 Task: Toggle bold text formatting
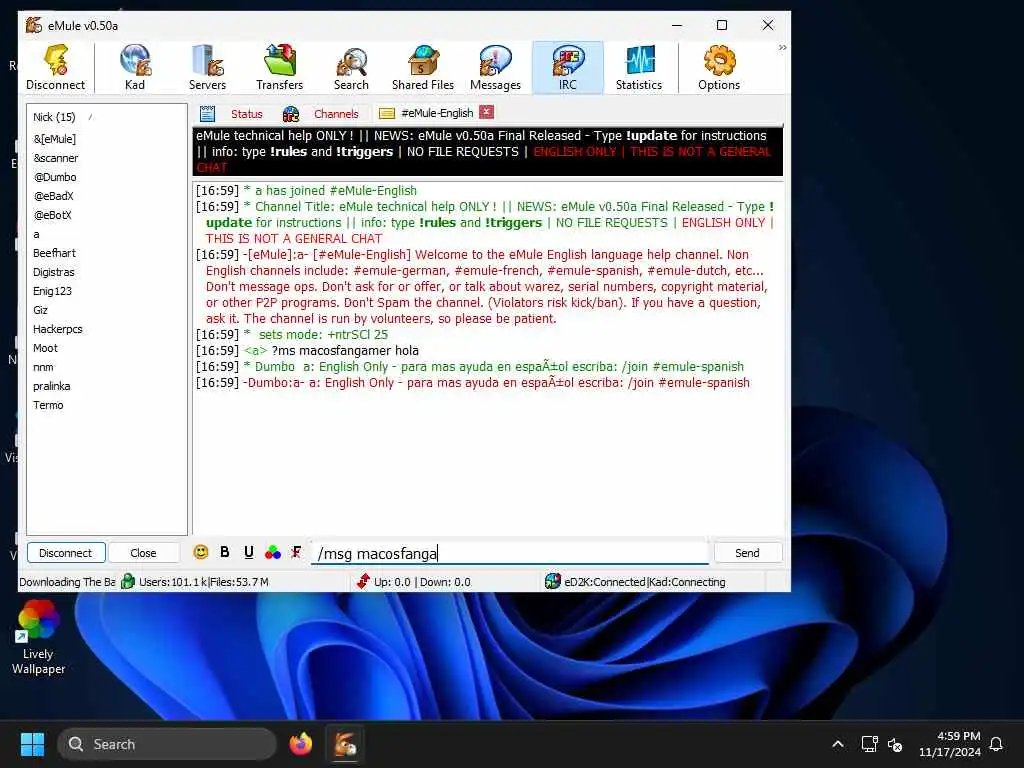[x=225, y=552]
